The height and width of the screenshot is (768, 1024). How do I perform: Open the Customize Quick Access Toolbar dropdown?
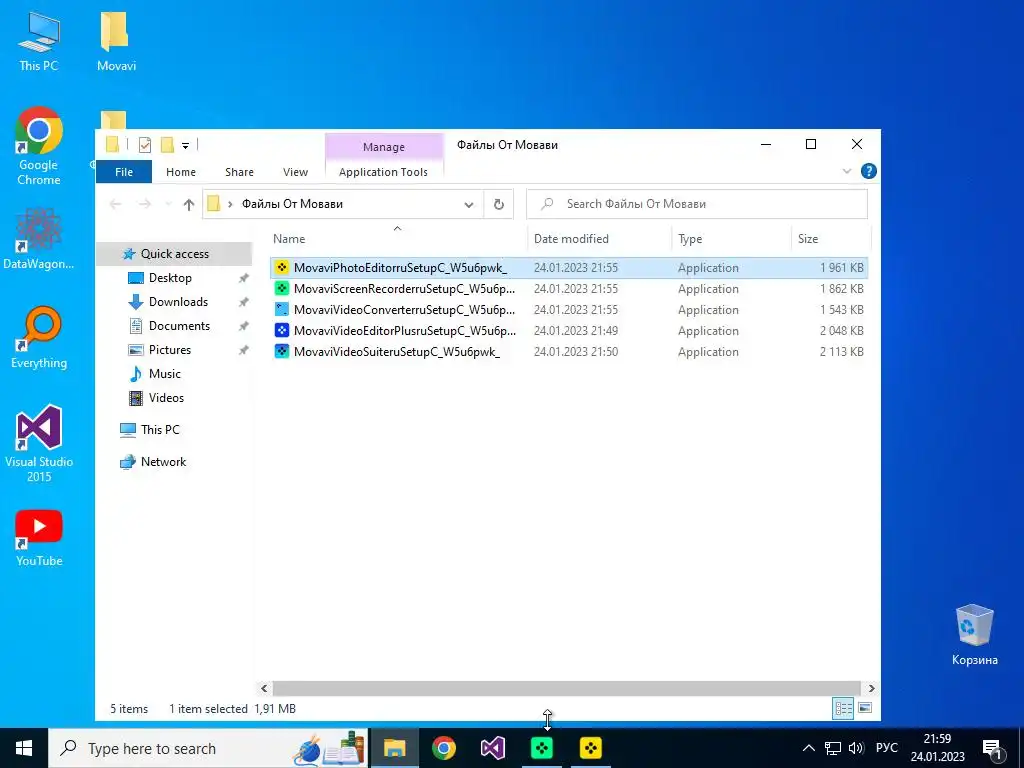click(185, 146)
